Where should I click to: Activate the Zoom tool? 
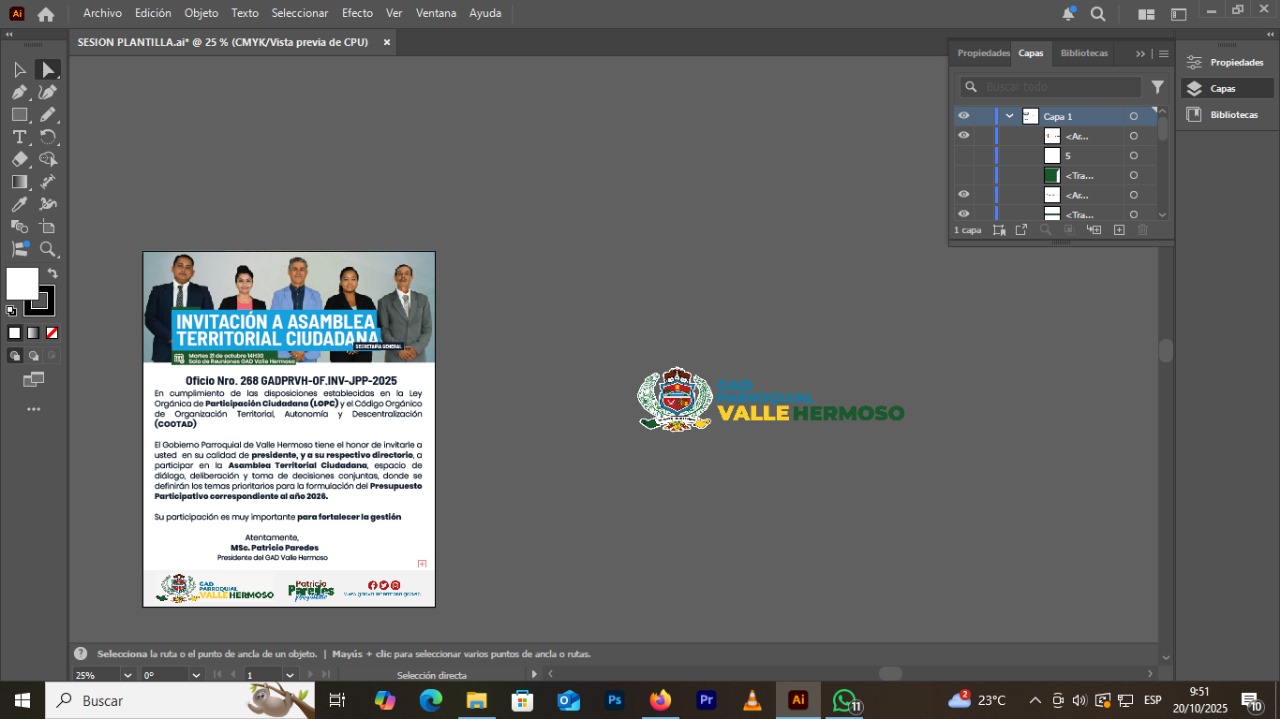[47, 250]
